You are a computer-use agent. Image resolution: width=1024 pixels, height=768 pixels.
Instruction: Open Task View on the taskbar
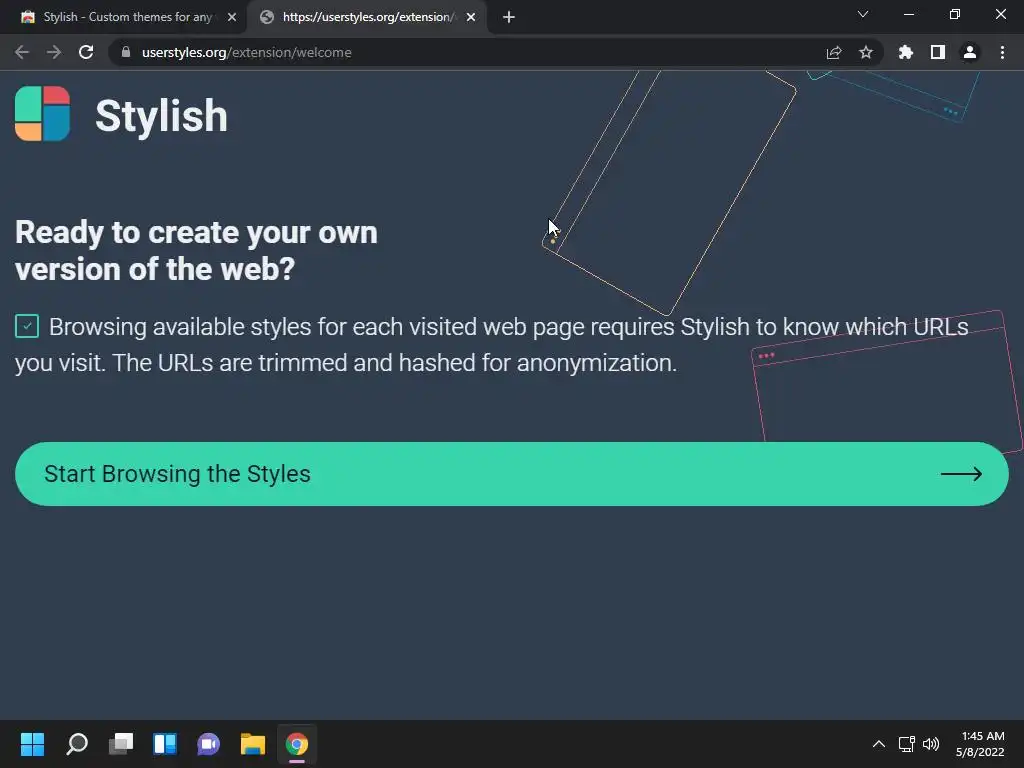click(x=121, y=744)
